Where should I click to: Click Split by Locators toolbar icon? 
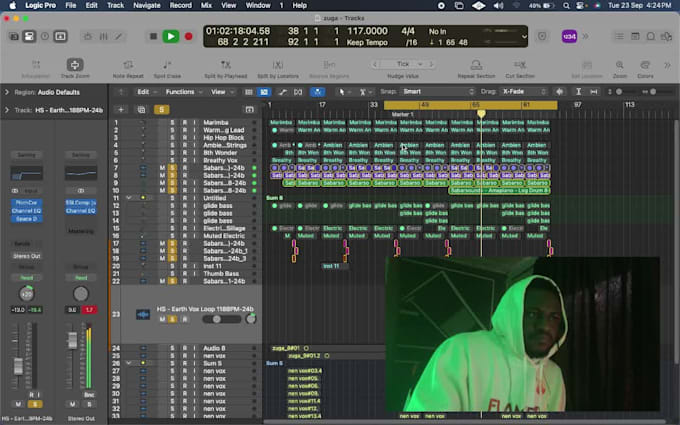click(278, 65)
